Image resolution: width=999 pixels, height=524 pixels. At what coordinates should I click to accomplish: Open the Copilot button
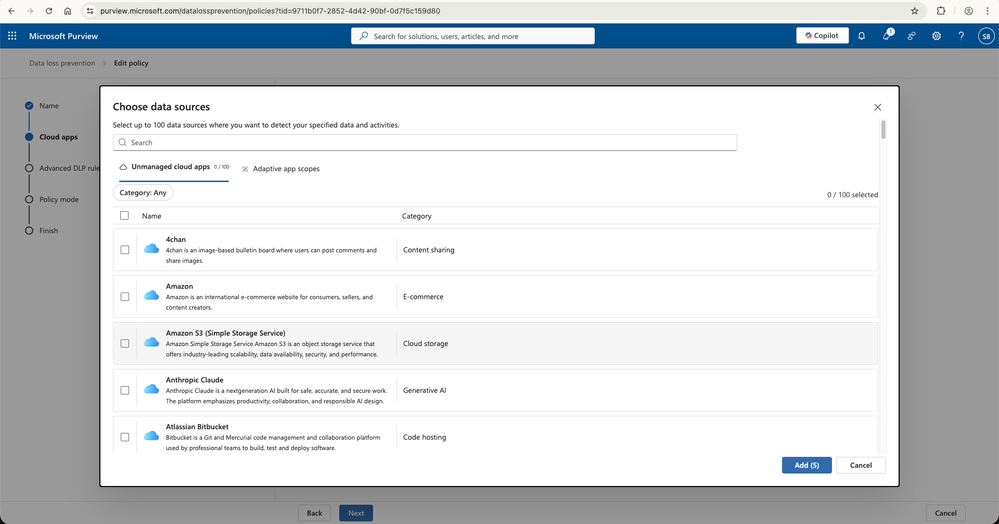[x=822, y=36]
